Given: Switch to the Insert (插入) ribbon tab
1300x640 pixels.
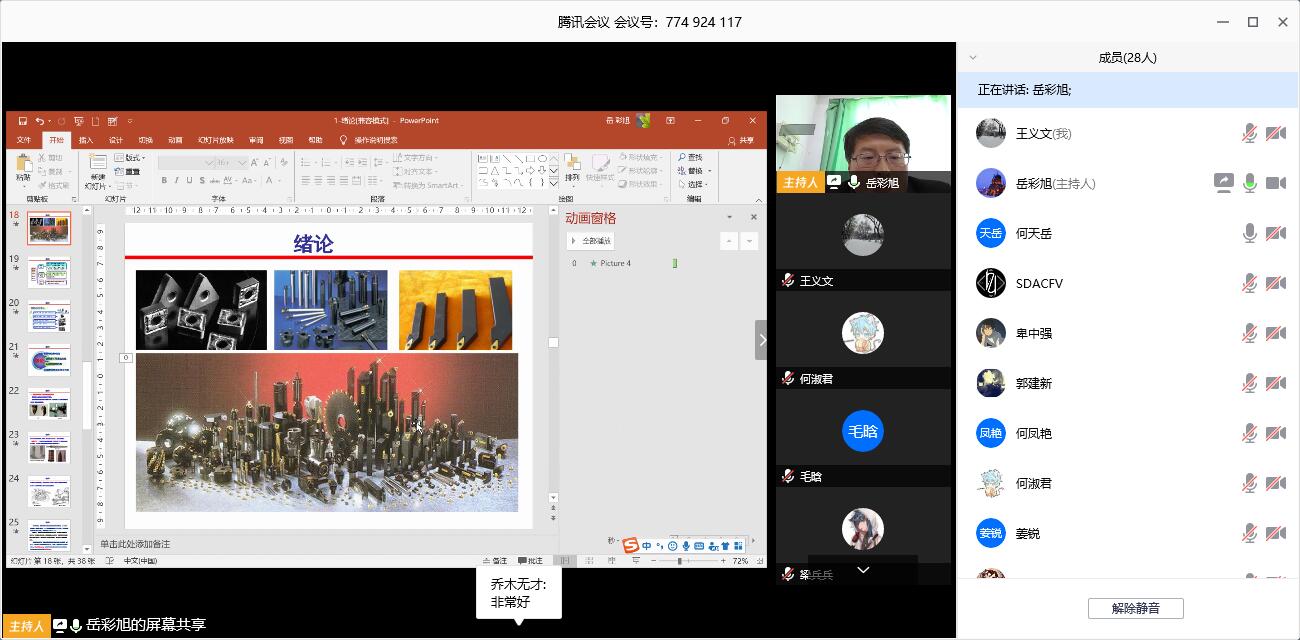Looking at the screenshot, I should [x=86, y=141].
